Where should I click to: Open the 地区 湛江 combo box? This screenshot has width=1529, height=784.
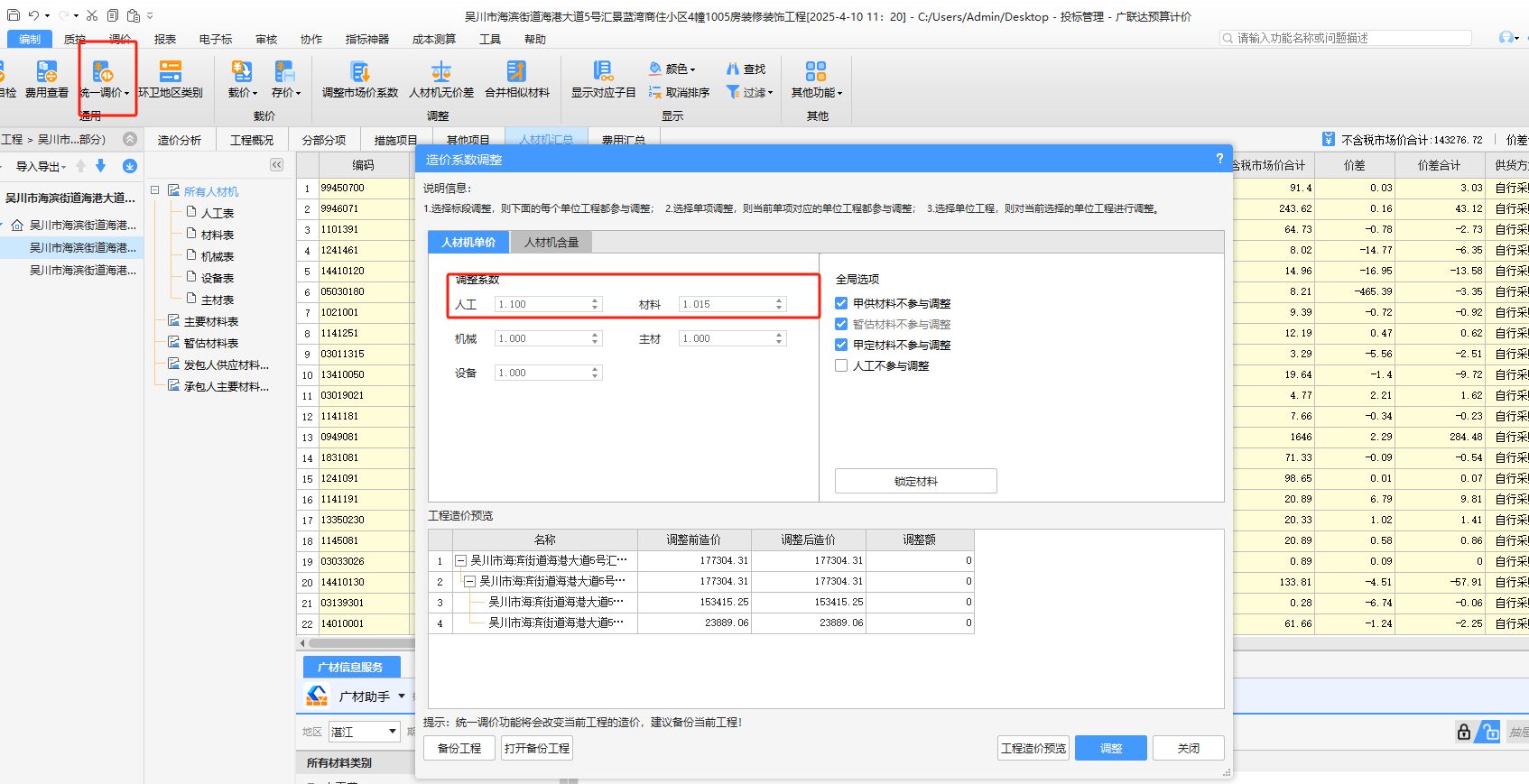[x=364, y=732]
